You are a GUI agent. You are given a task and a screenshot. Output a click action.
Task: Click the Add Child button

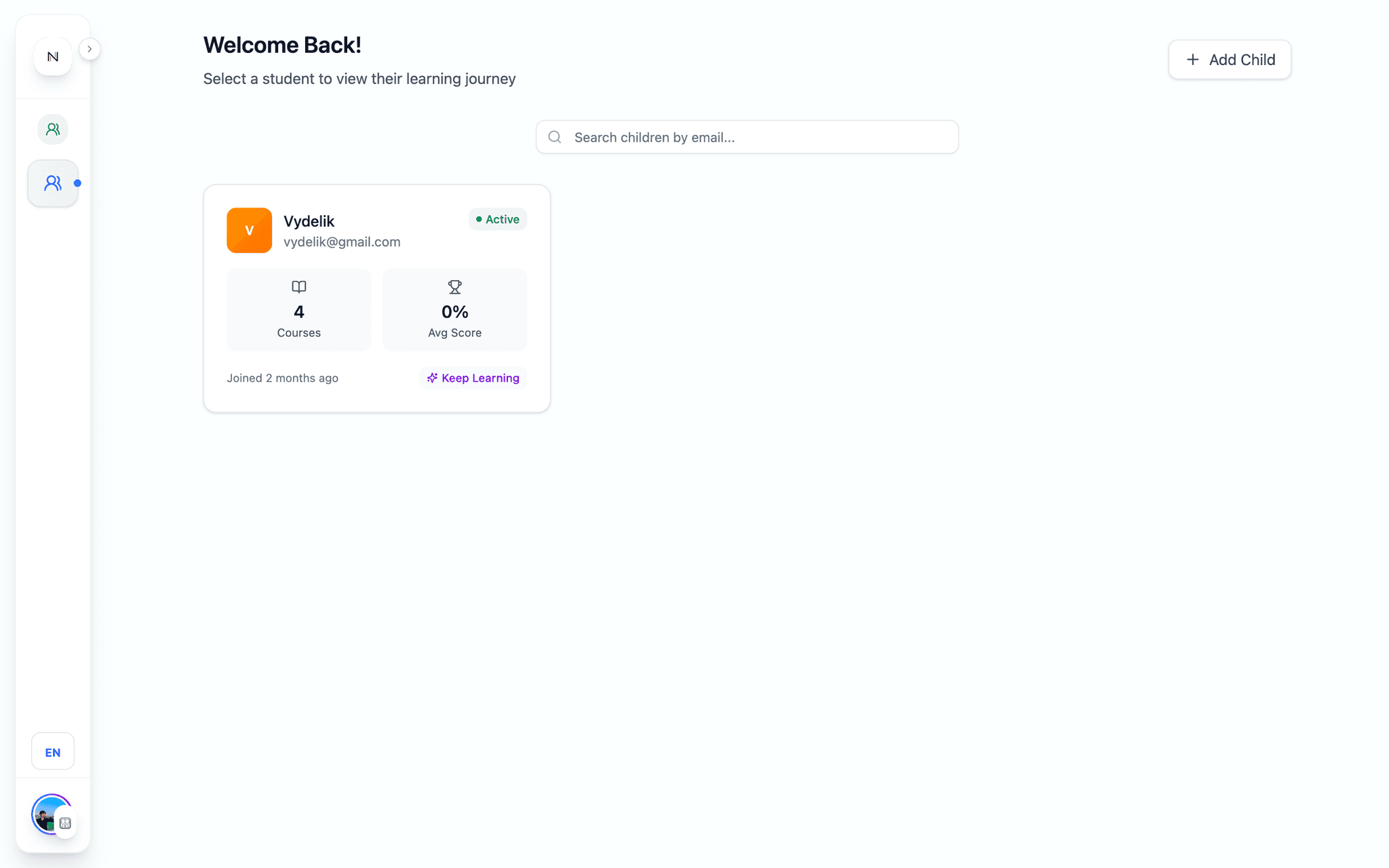(x=1230, y=60)
